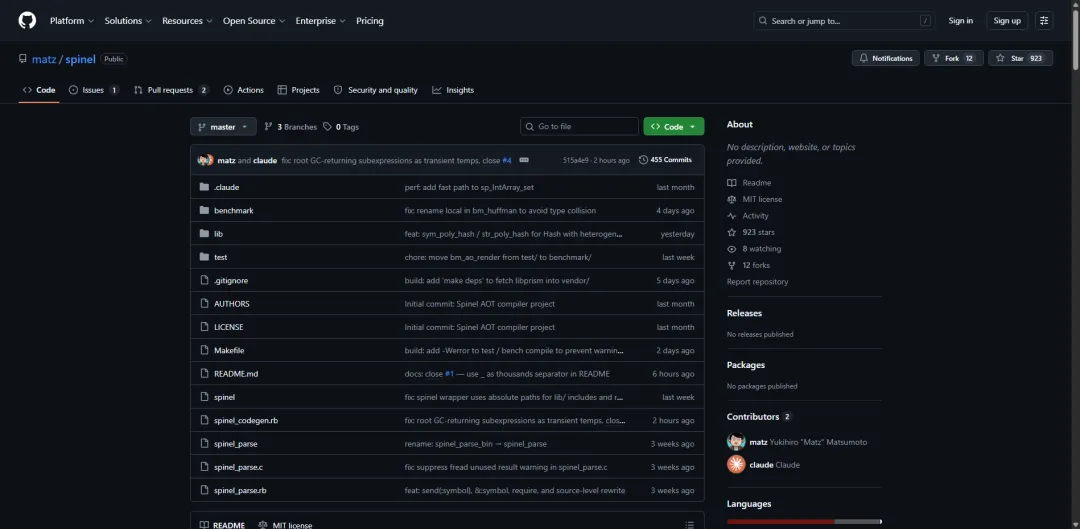Open the Makefile file
The height and width of the screenshot is (529, 1080).
pos(229,351)
